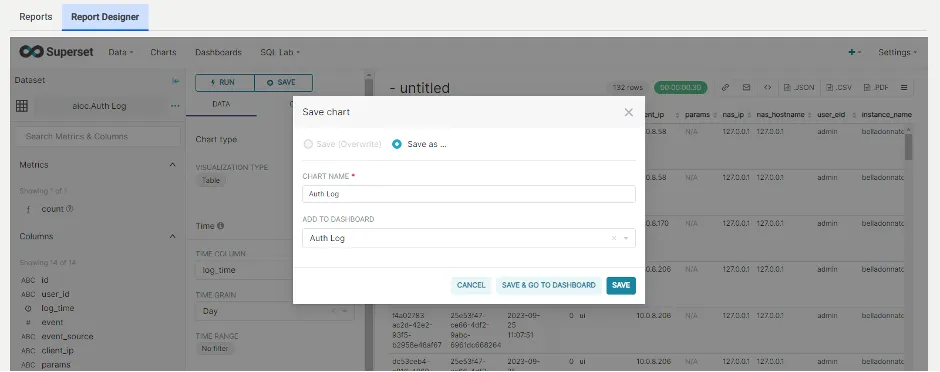The height and width of the screenshot is (372, 940).
Task: Click the results table vertical scrollbar
Action: point(908,146)
